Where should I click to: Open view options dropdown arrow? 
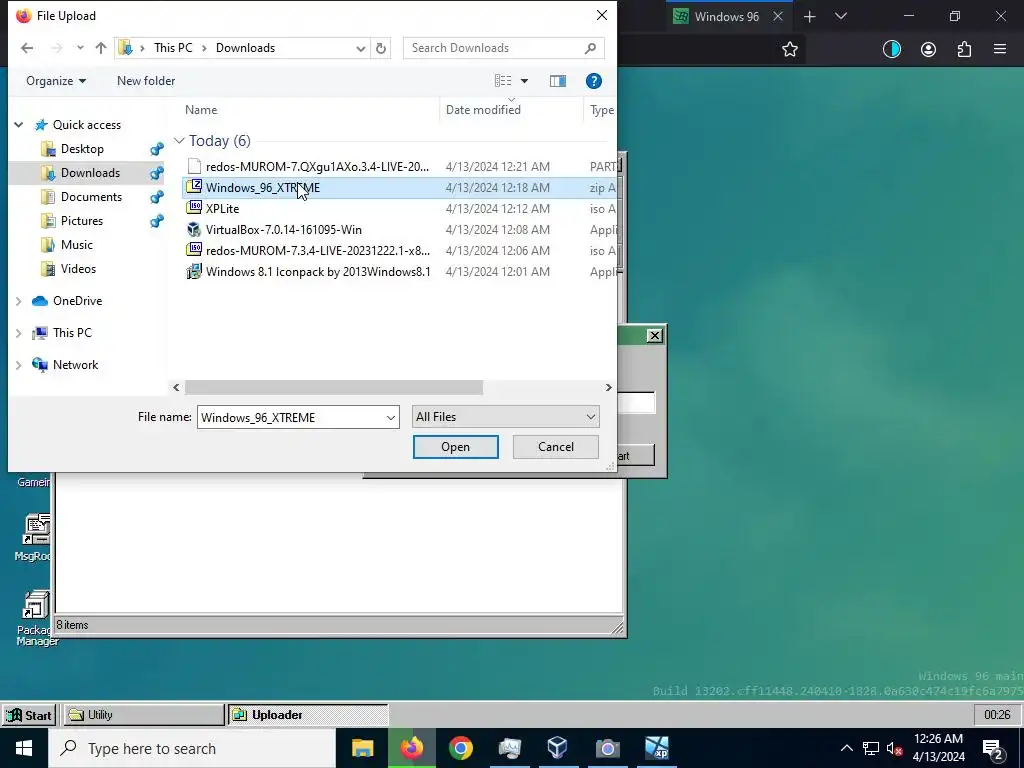point(524,81)
